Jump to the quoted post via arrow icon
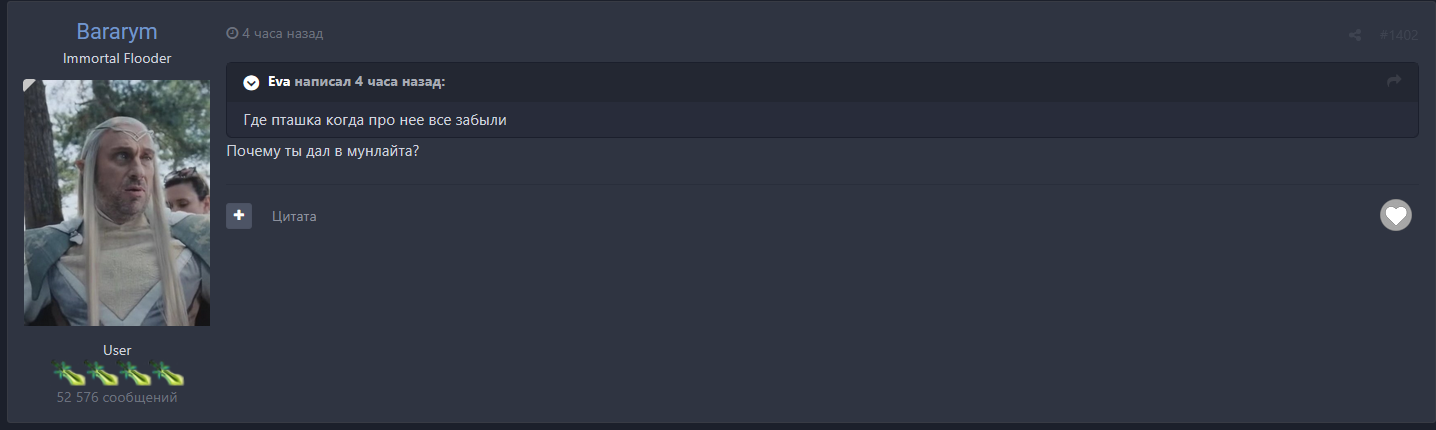 tap(1394, 81)
